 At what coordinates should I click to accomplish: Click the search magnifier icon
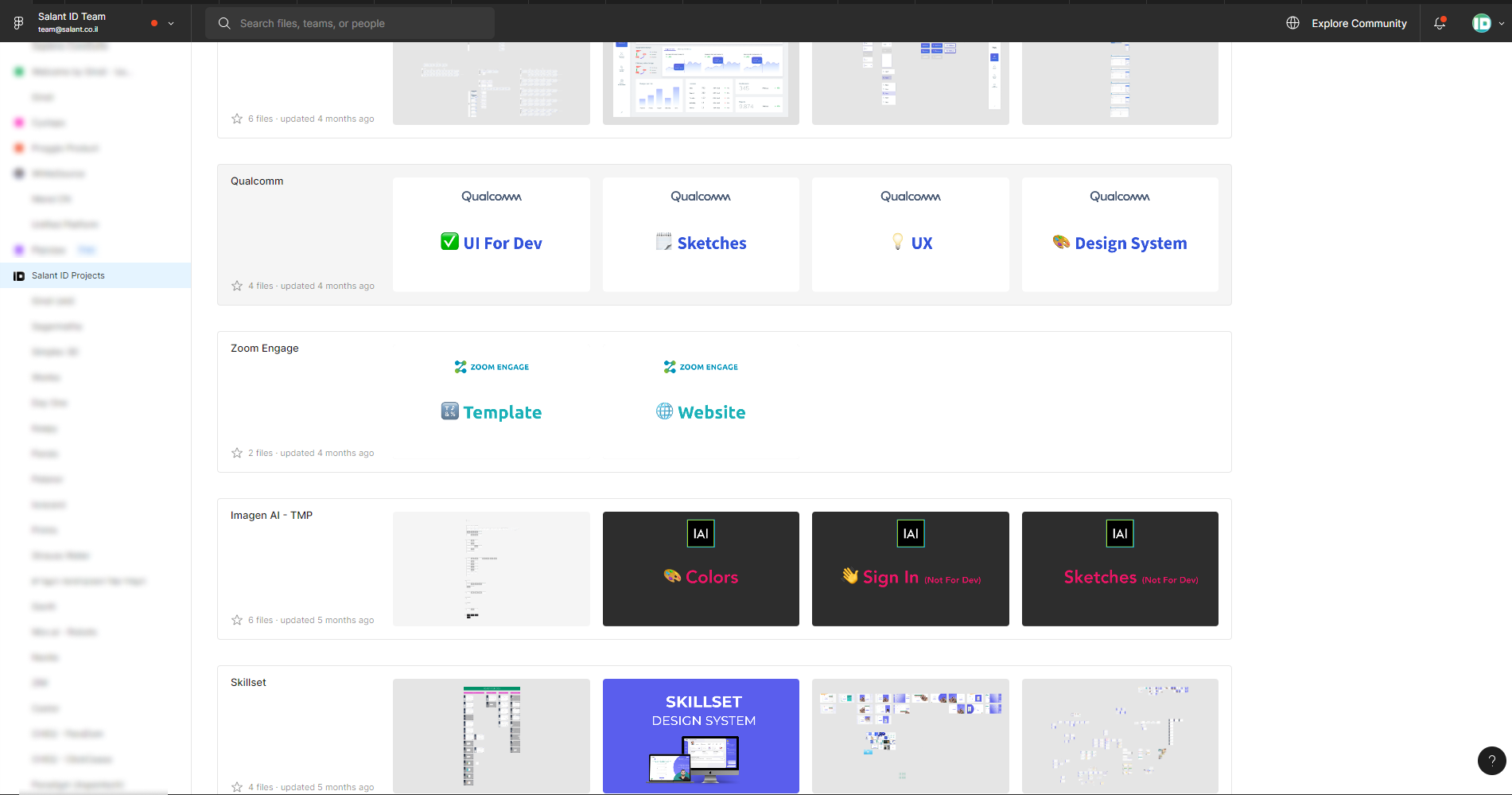point(224,23)
